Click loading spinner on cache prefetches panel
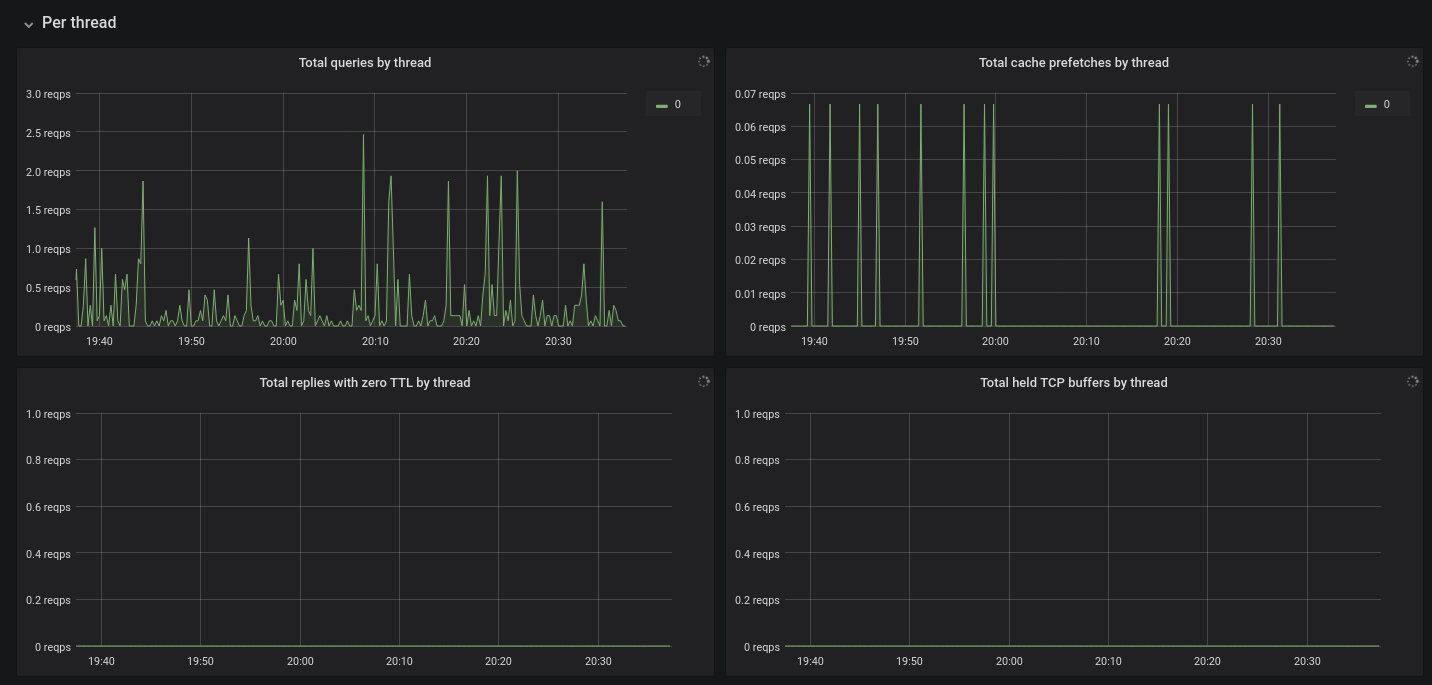The image size is (1432, 685). coord(1413,62)
